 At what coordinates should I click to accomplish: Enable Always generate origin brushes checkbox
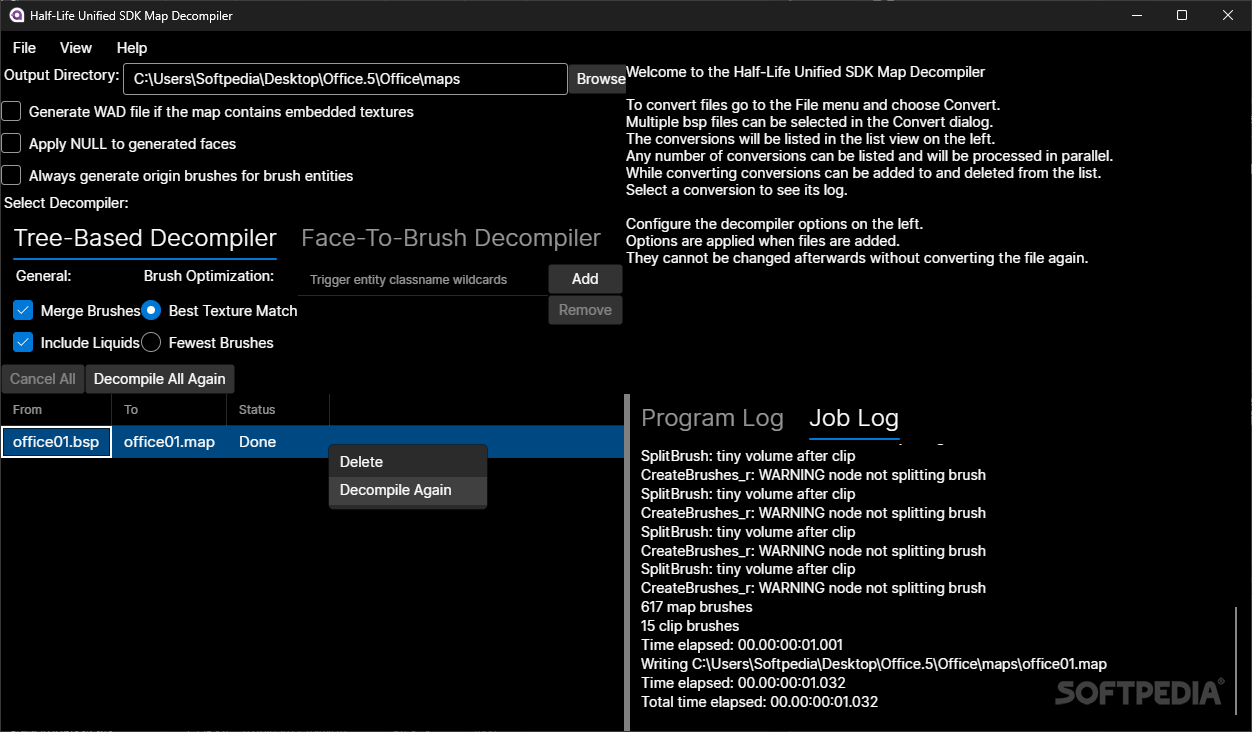pyautogui.click(x=11, y=175)
